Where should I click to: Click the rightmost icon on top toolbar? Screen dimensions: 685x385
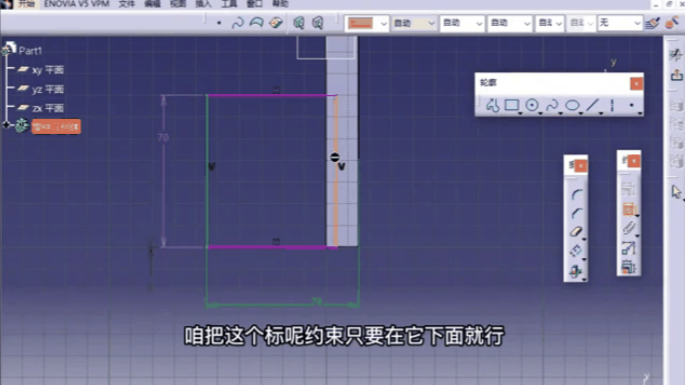[x=672, y=22]
